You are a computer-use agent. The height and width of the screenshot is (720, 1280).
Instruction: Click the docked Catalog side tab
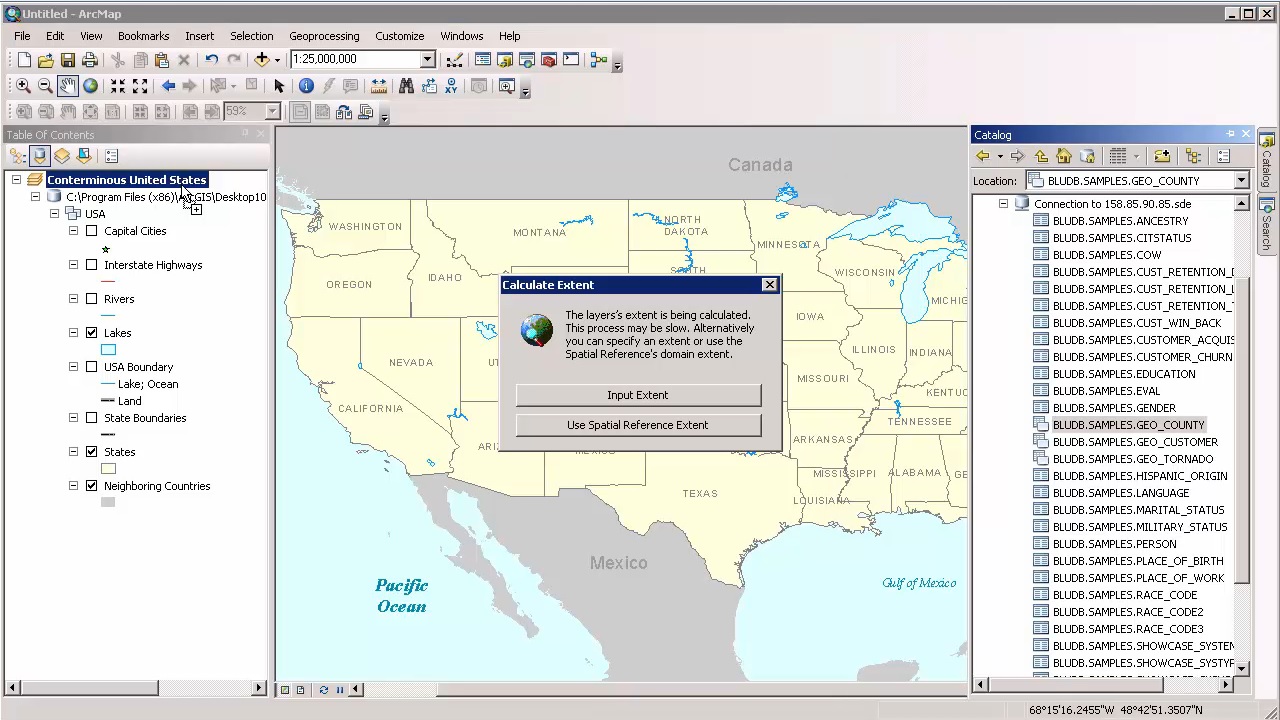(x=1267, y=162)
